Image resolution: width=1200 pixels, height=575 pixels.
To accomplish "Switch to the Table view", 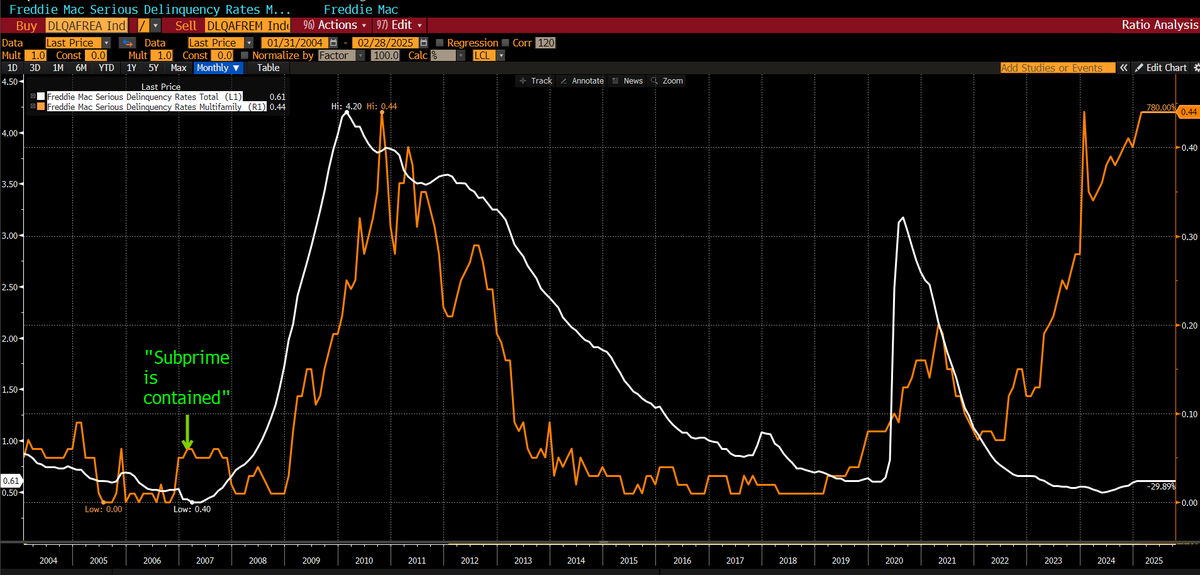I will click(x=268, y=67).
